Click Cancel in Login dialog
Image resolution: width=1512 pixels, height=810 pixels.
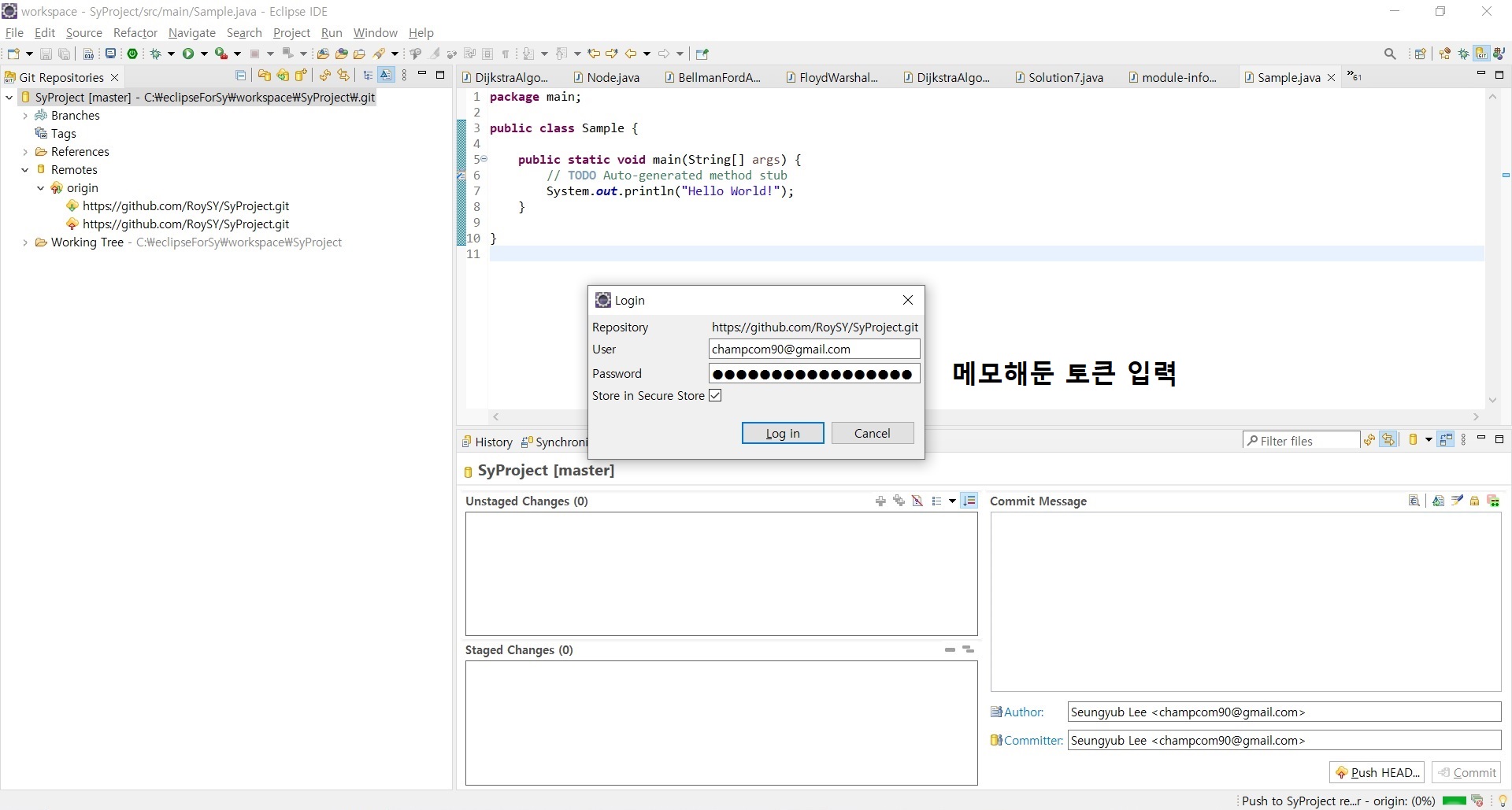(873, 433)
